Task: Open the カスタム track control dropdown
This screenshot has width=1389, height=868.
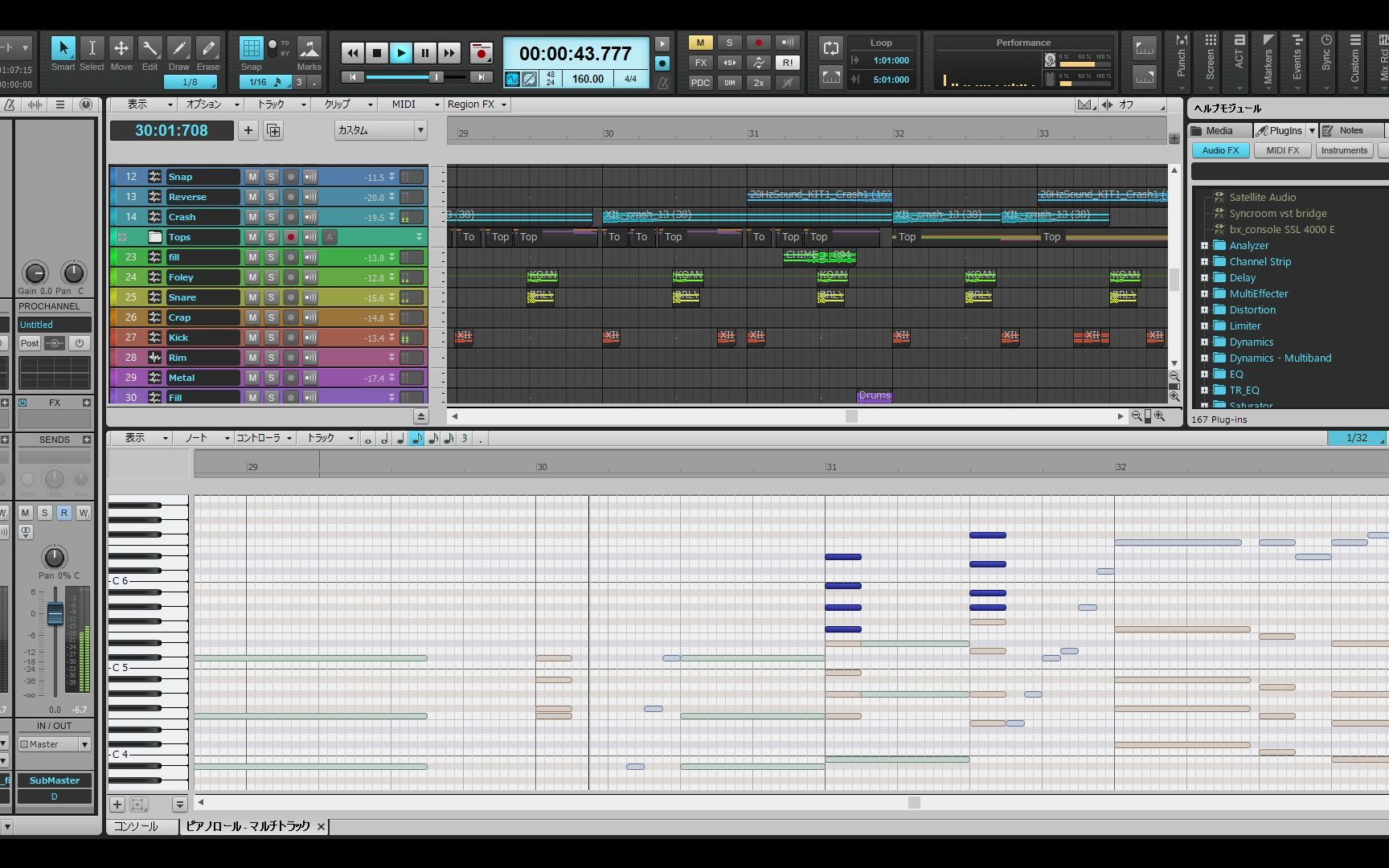Action: 380,130
